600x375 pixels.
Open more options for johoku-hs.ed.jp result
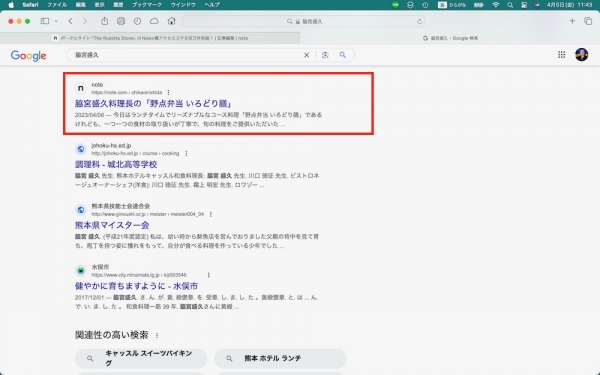point(186,153)
